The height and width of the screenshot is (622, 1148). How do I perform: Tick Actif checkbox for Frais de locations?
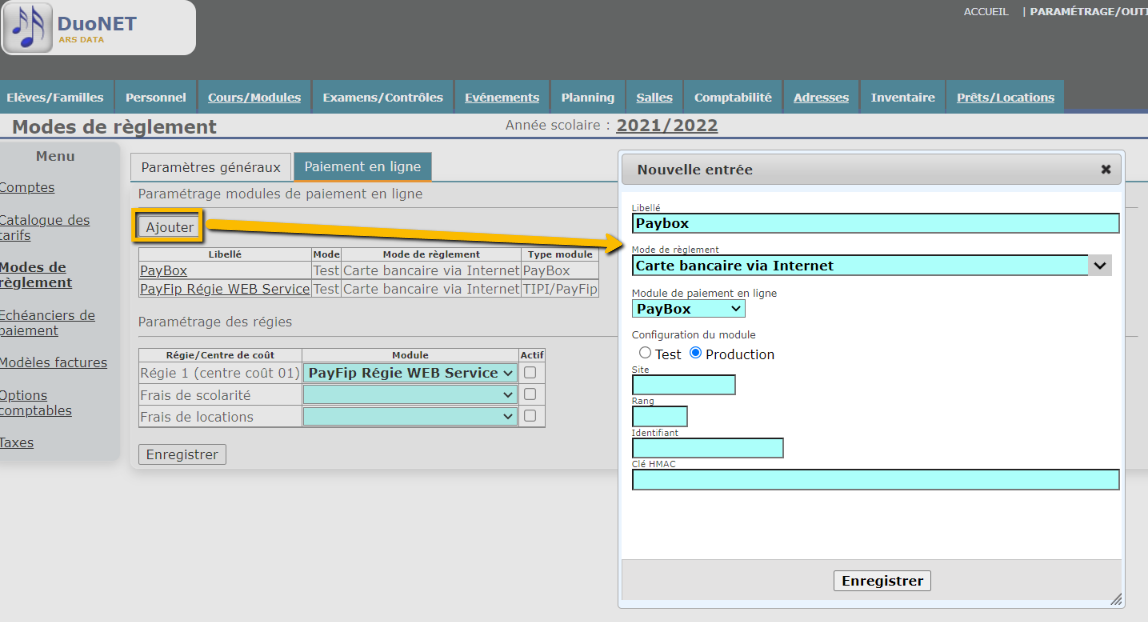pyautogui.click(x=530, y=416)
